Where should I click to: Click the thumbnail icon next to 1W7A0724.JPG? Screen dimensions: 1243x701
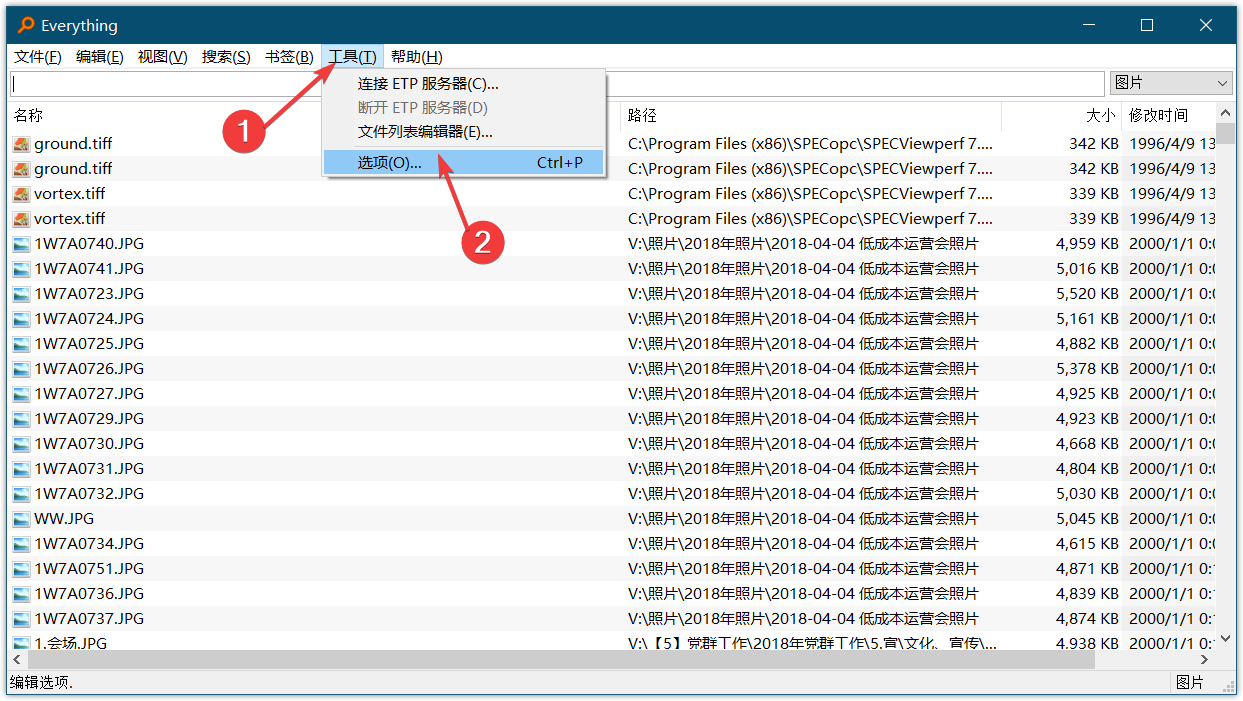point(21,318)
